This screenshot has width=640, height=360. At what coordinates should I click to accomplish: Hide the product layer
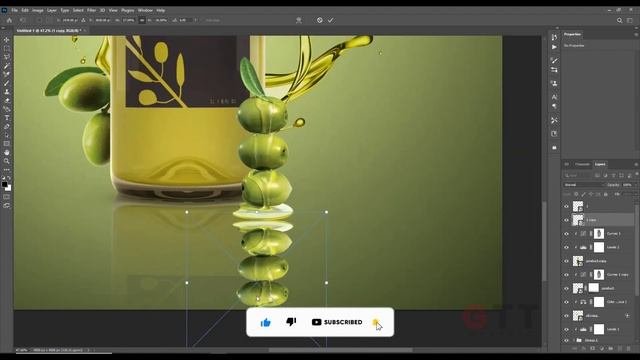click(x=567, y=289)
